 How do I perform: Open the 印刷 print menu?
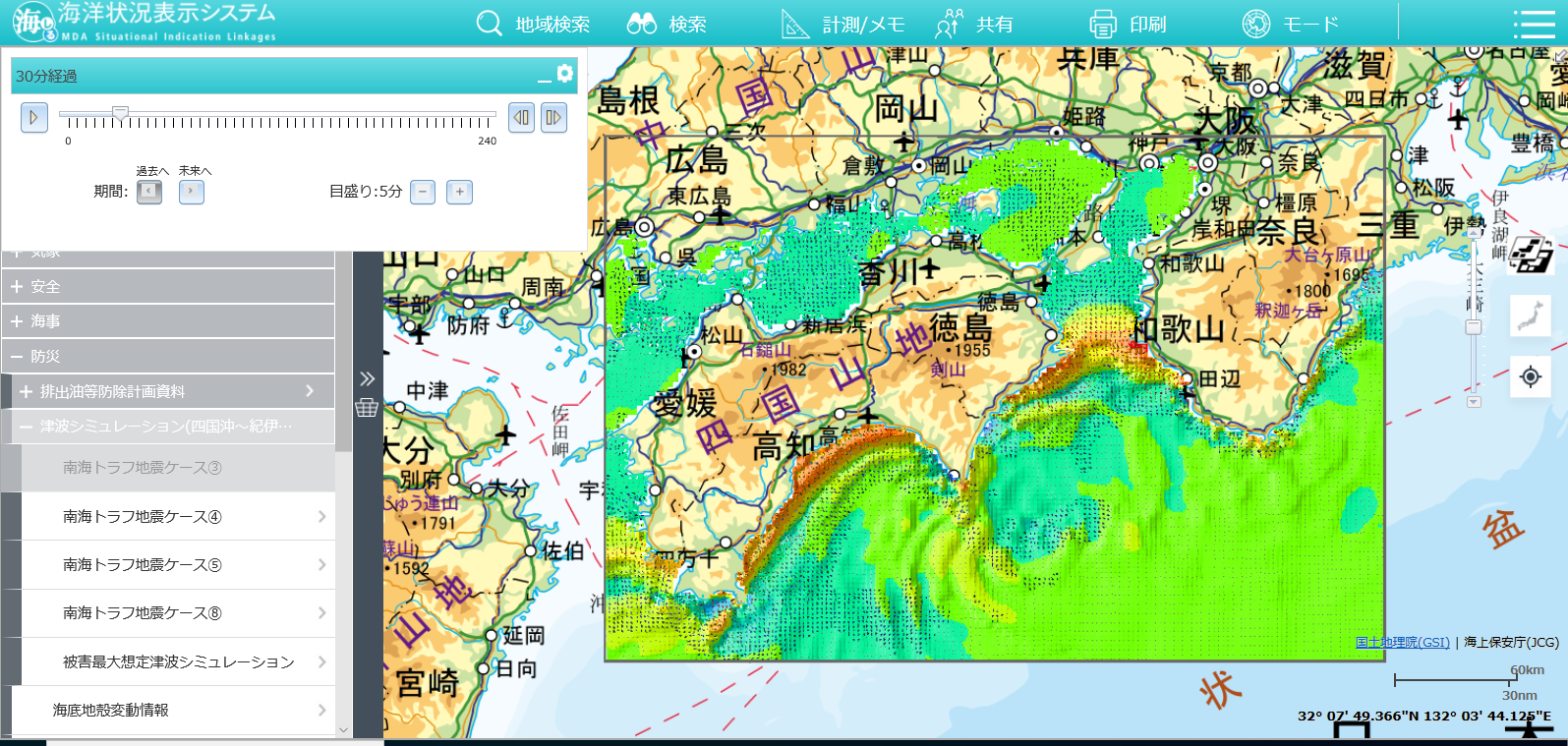[x=1128, y=24]
